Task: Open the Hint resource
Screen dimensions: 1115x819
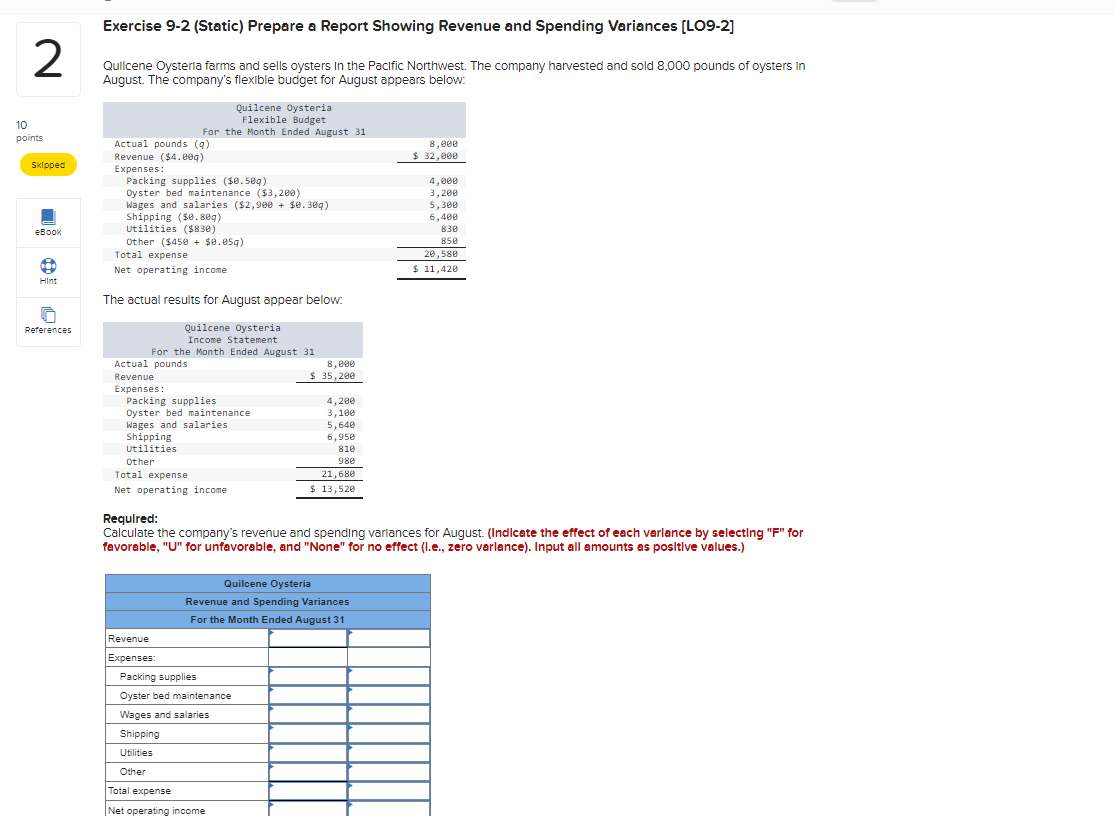Action: click(47, 272)
